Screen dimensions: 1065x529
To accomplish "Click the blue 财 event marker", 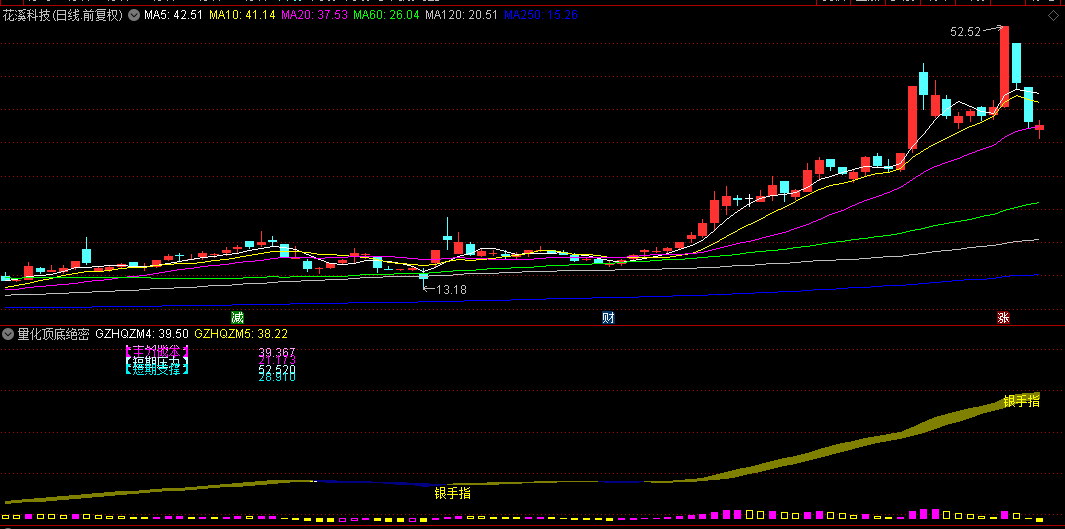I will [608, 318].
